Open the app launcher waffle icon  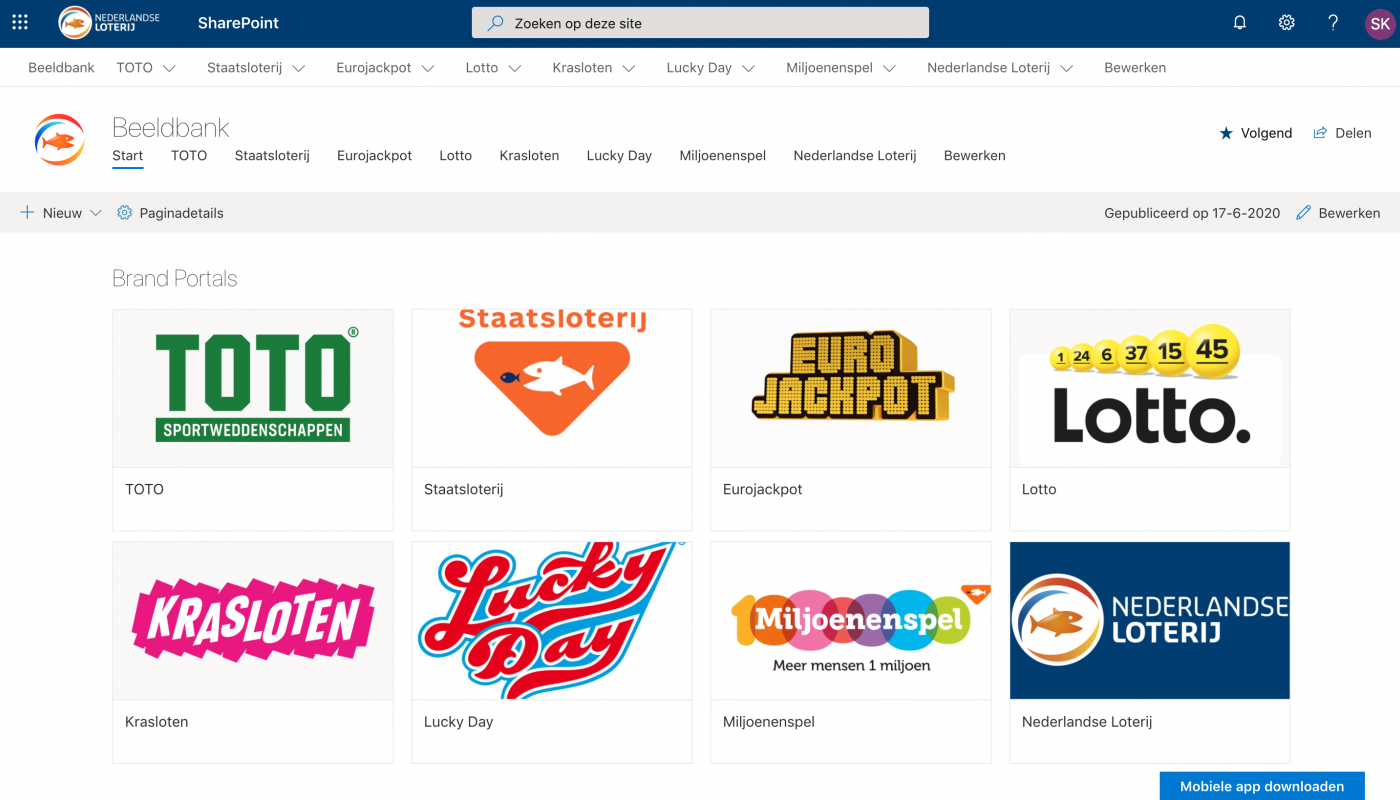(20, 22)
